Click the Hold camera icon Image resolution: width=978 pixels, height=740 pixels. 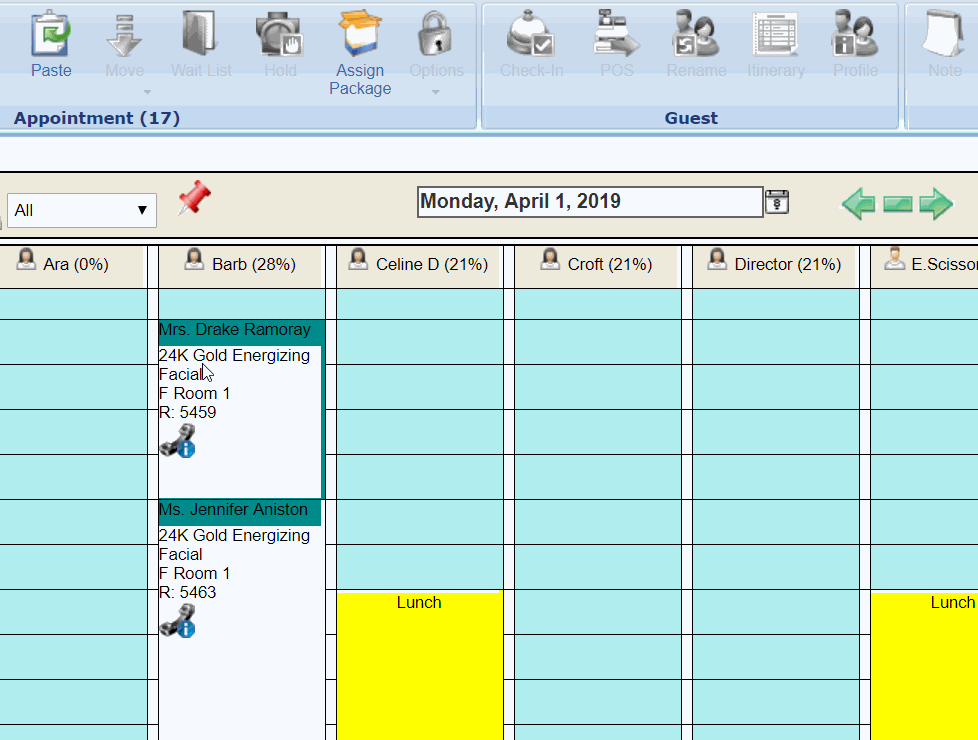click(x=279, y=35)
